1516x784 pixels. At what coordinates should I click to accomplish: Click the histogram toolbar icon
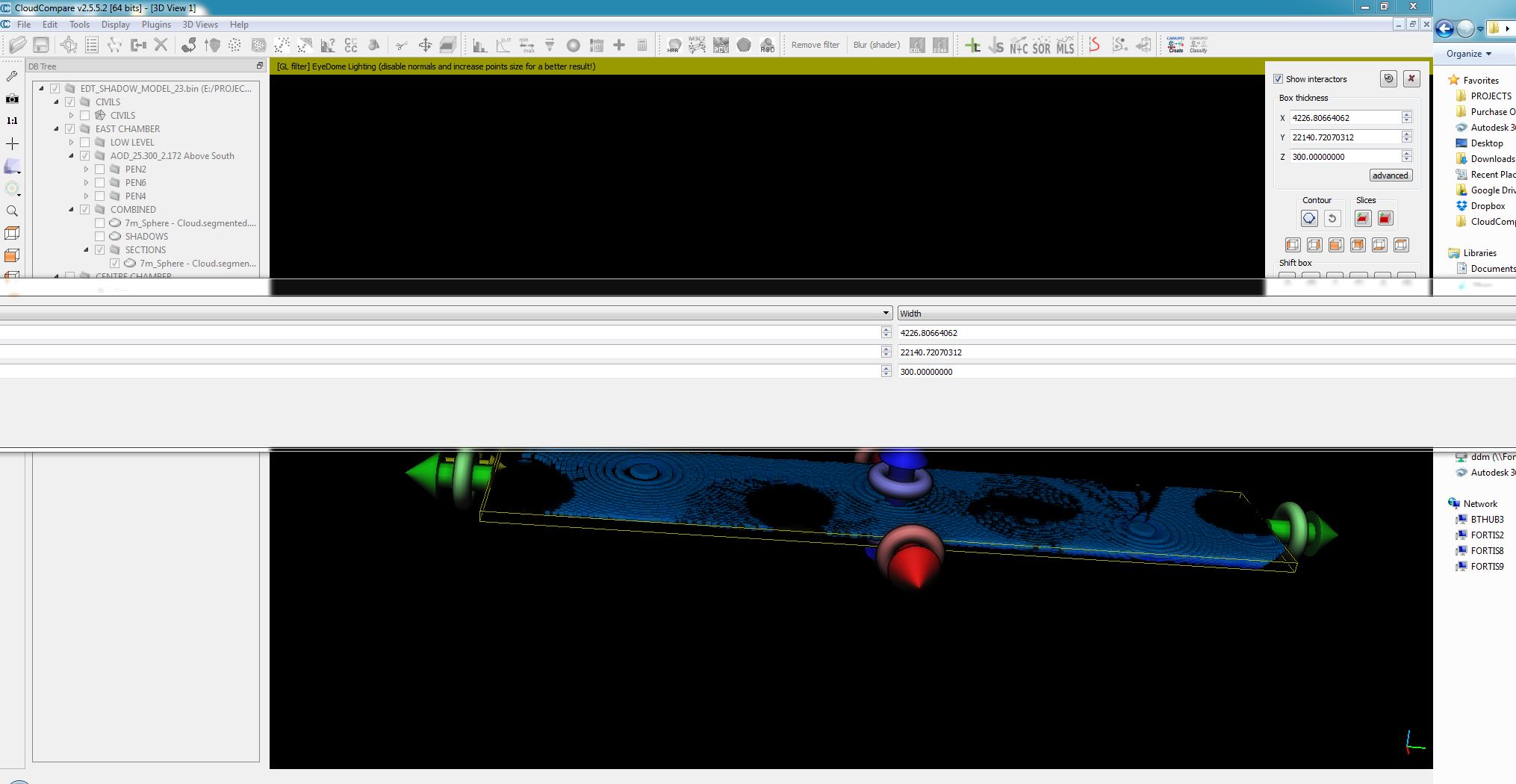click(x=479, y=46)
